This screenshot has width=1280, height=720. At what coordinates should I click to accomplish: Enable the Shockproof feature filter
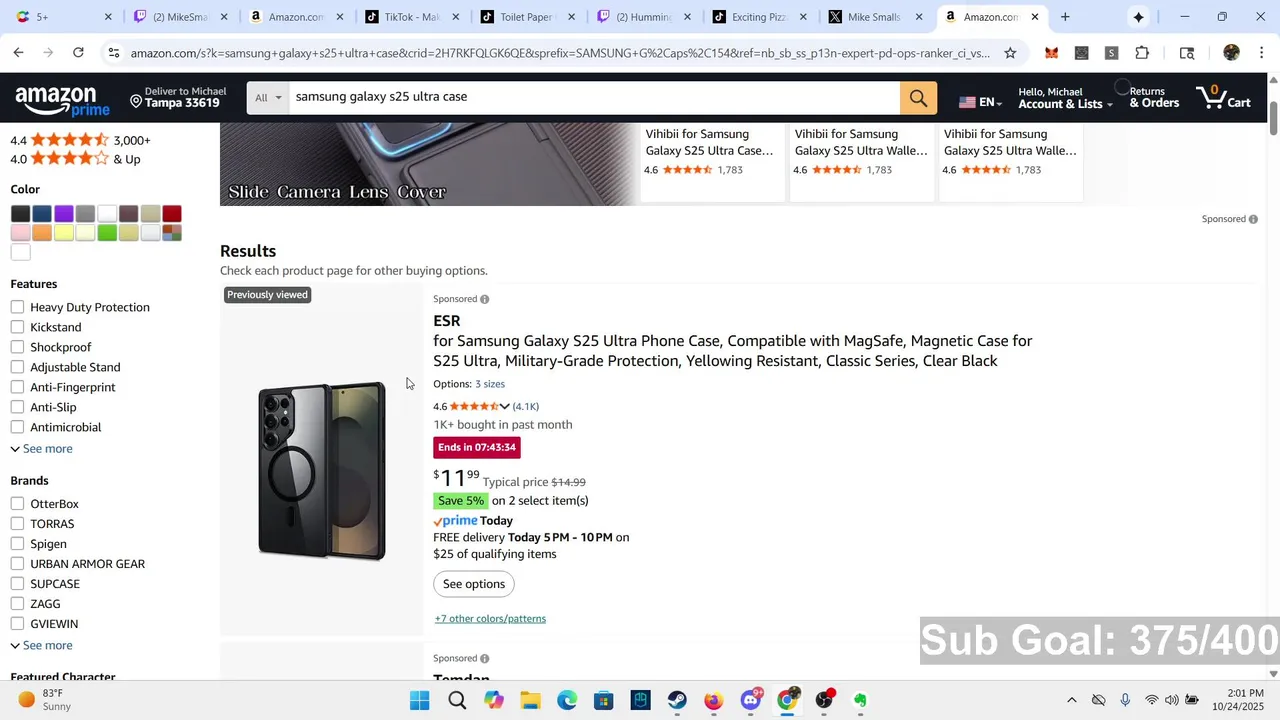pyautogui.click(x=17, y=347)
